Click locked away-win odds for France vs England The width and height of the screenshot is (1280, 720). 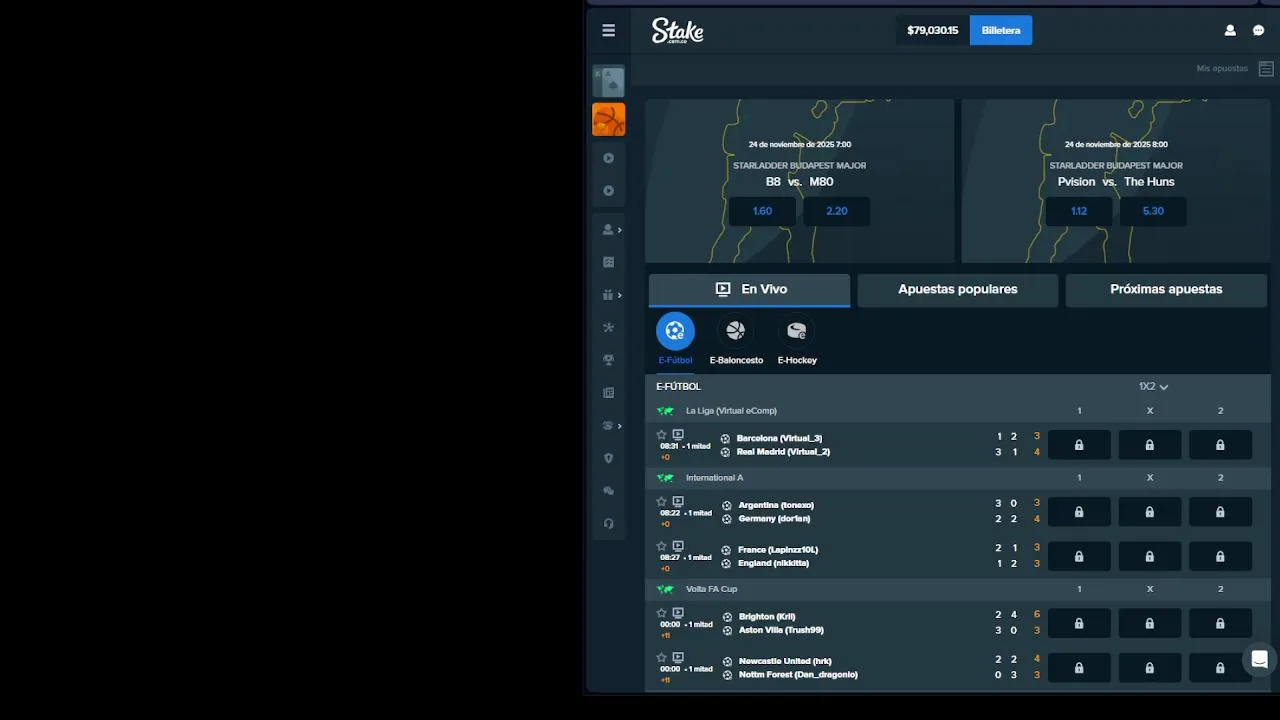pyautogui.click(x=1220, y=556)
